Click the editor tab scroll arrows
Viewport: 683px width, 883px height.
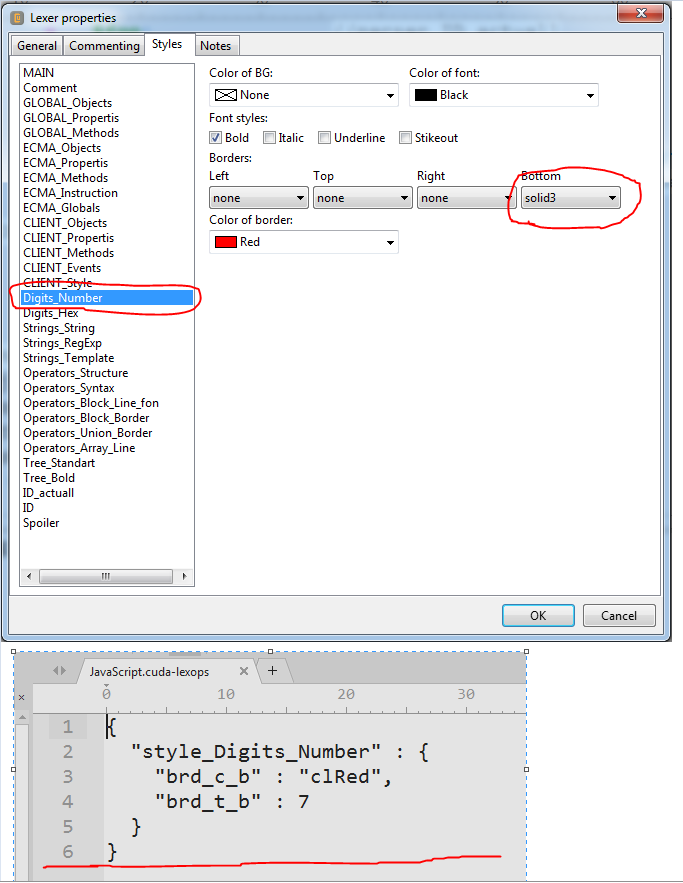pyautogui.click(x=59, y=671)
